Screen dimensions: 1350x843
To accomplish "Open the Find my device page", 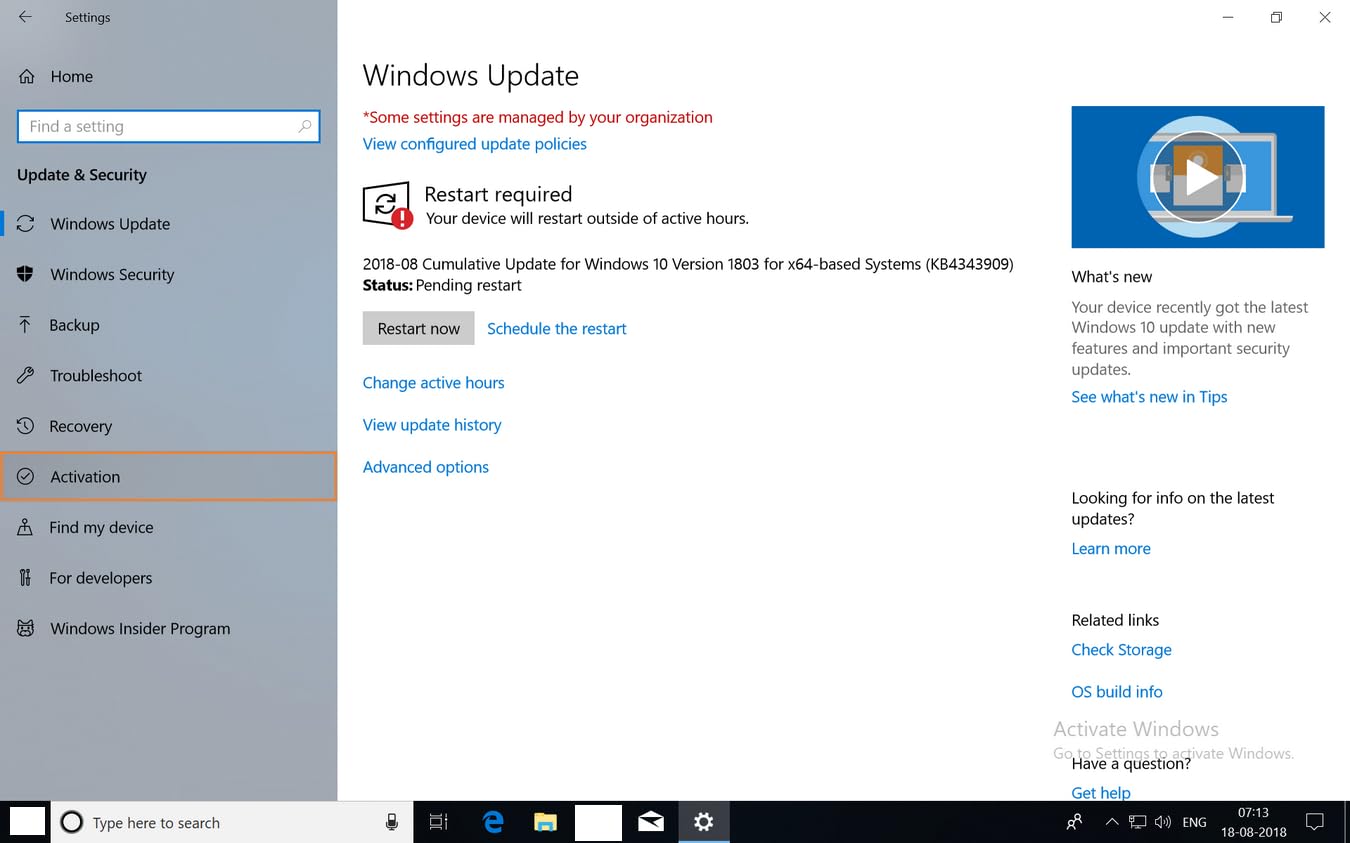I will pyautogui.click(x=101, y=527).
